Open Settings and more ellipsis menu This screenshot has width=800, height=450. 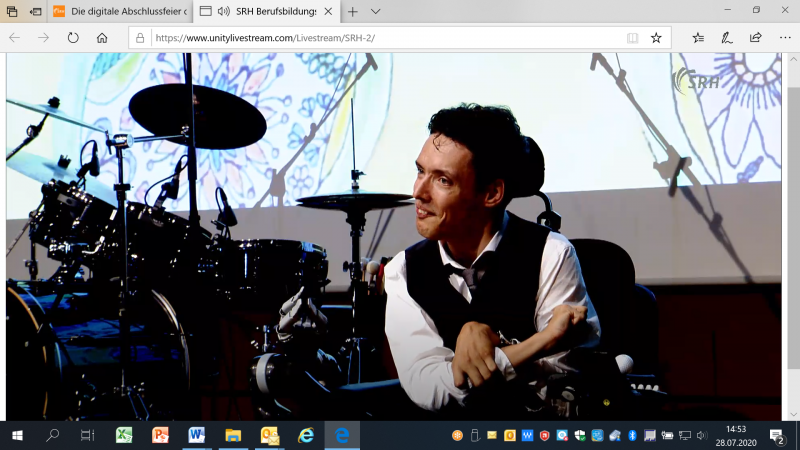click(x=783, y=37)
